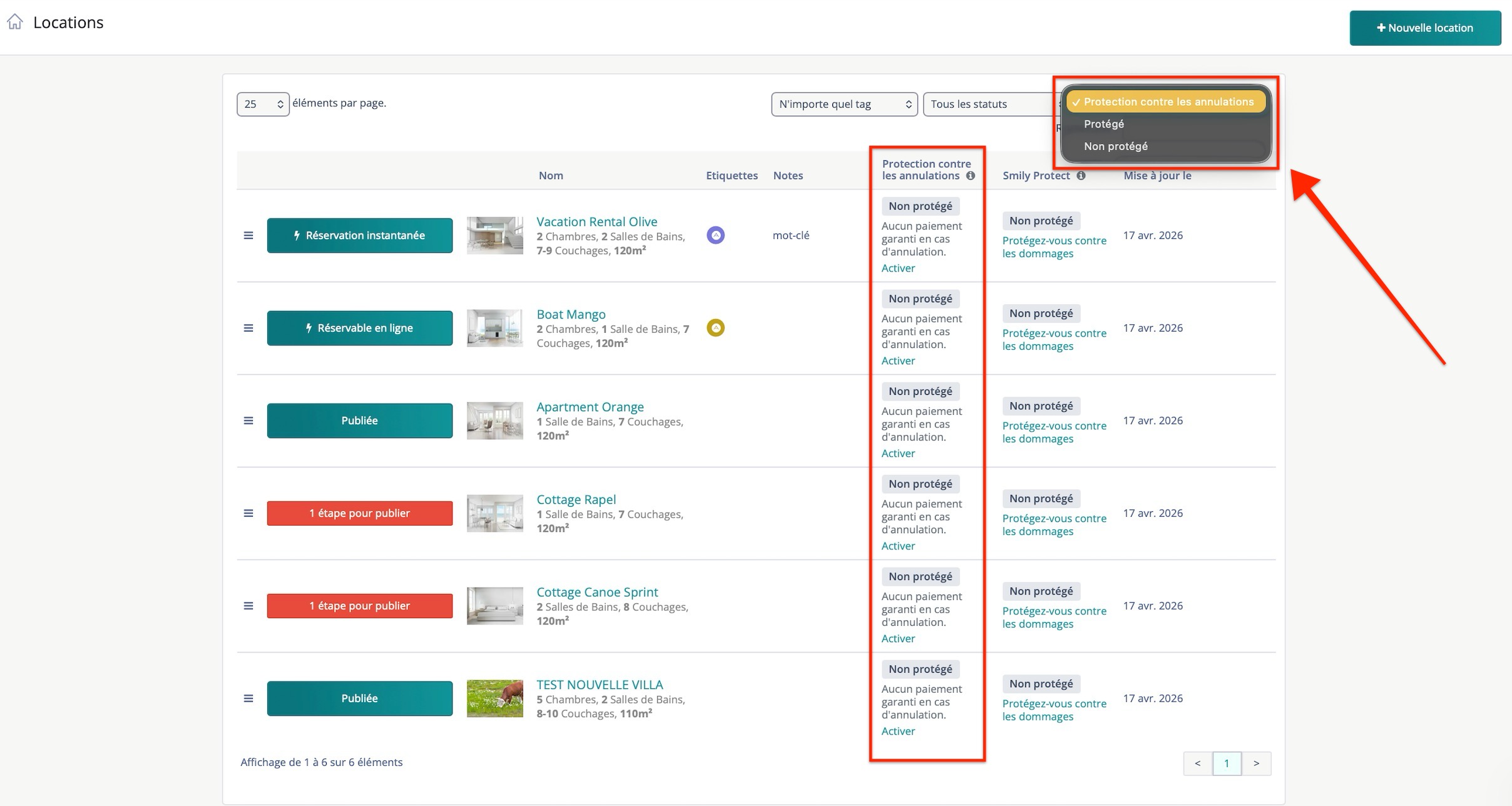Go to next page with pagination arrow

(x=1255, y=763)
